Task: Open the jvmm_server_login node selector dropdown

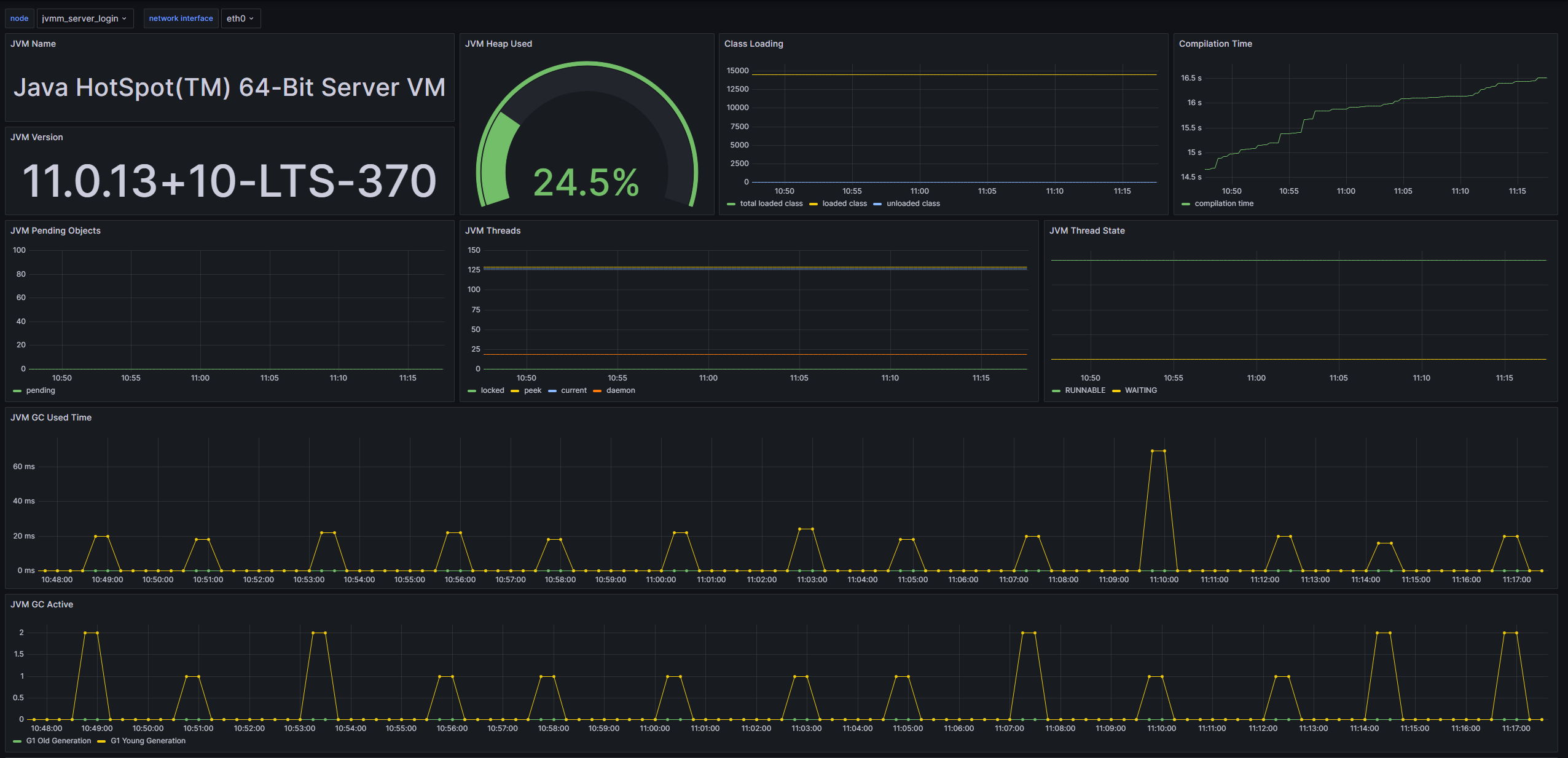Action: 85,18
